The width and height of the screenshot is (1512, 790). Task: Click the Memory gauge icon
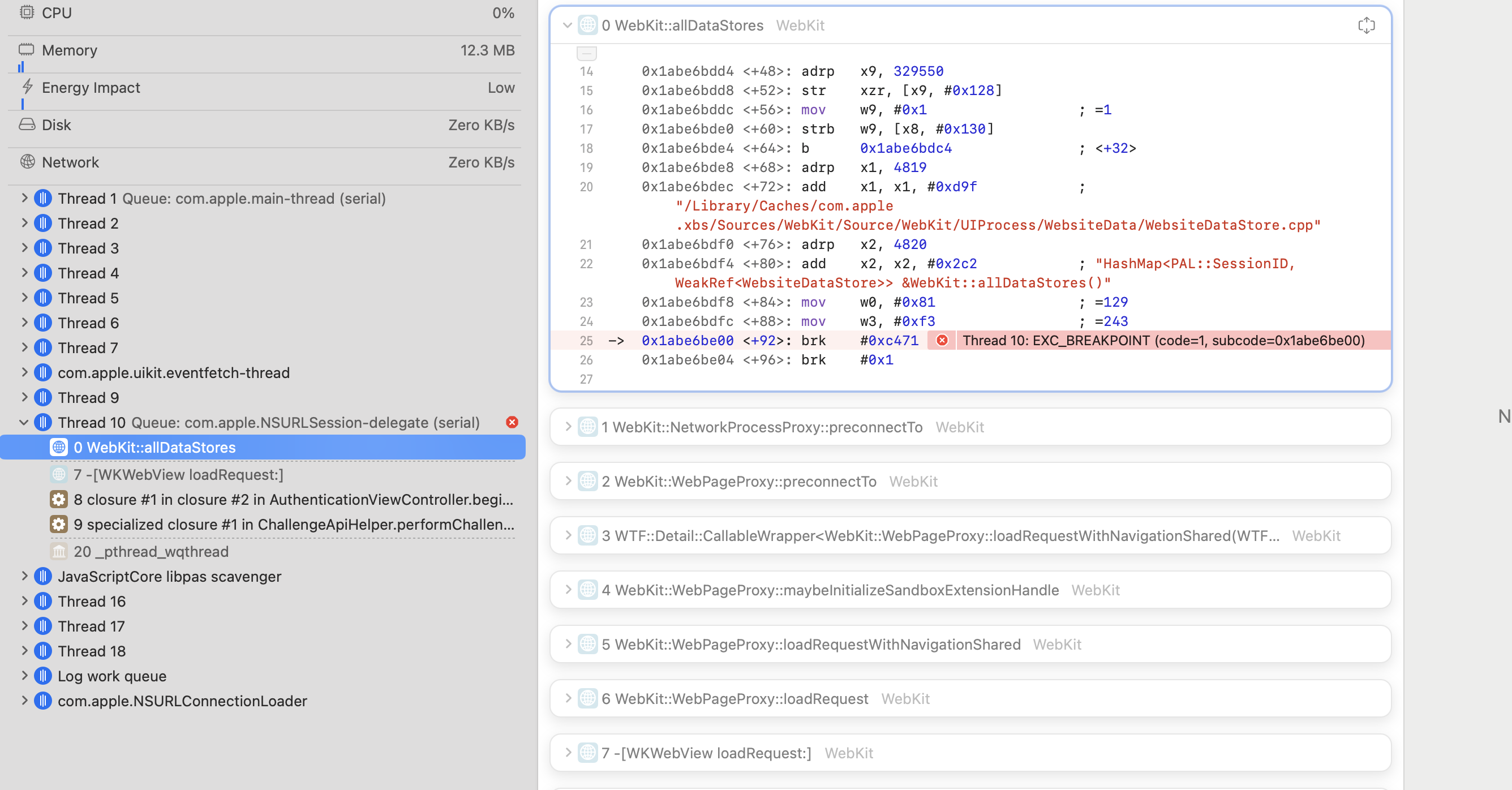coord(27,49)
